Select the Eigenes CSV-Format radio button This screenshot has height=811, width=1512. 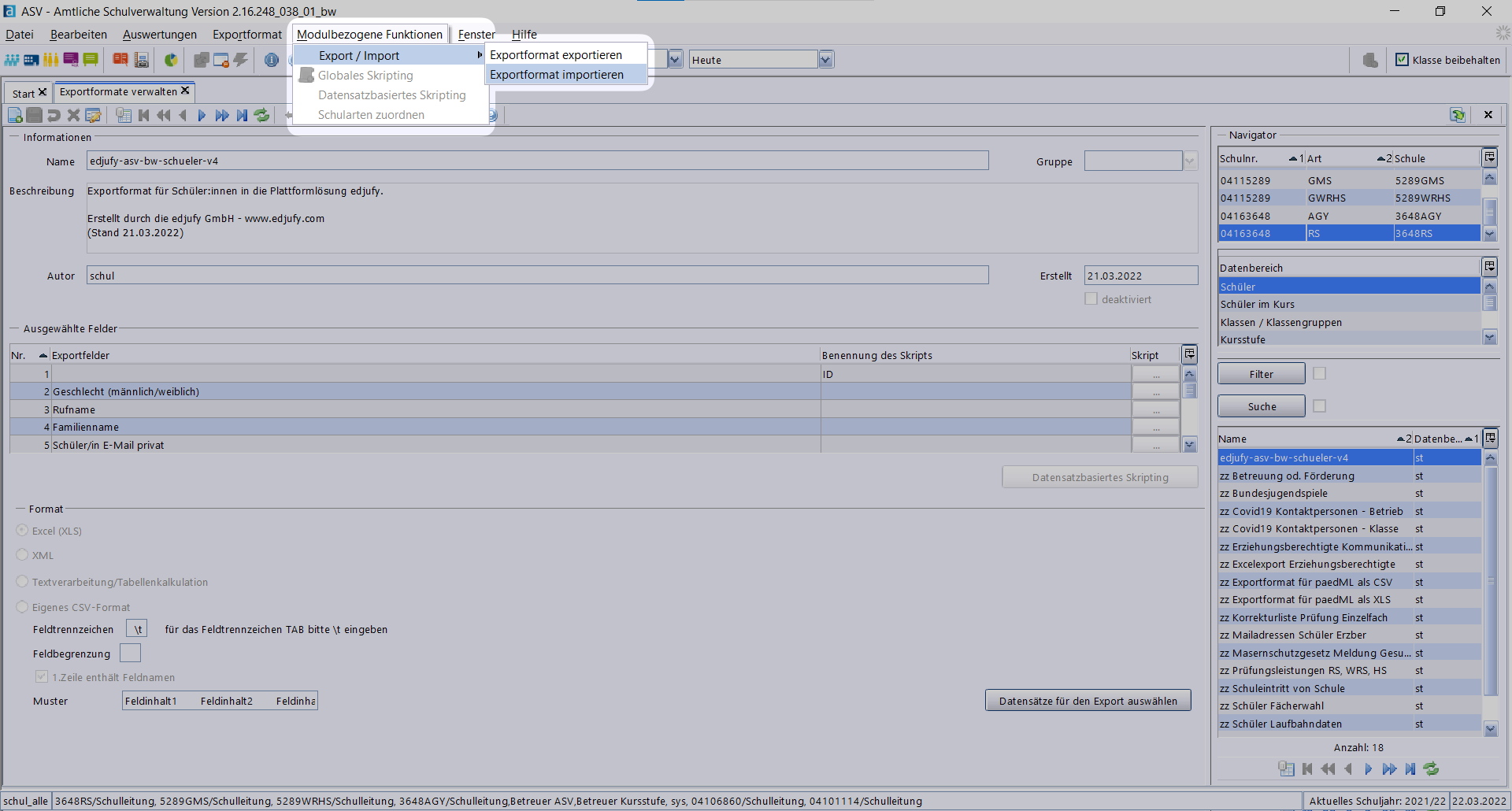22,607
